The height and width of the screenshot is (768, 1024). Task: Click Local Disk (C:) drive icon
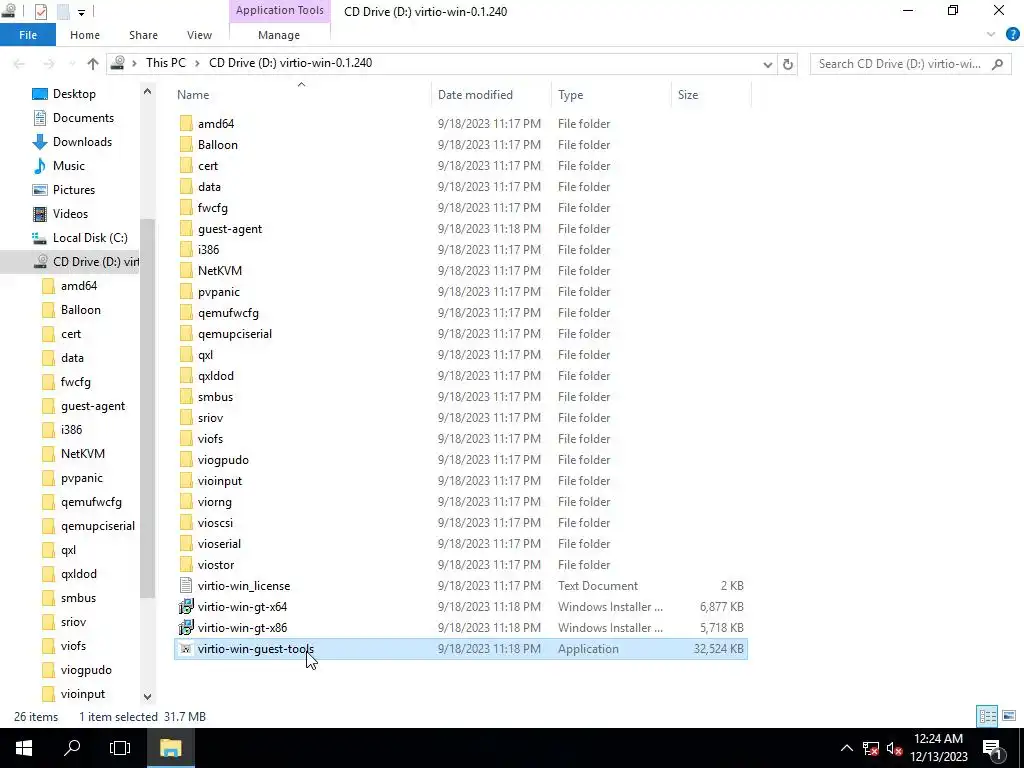click(x=40, y=238)
